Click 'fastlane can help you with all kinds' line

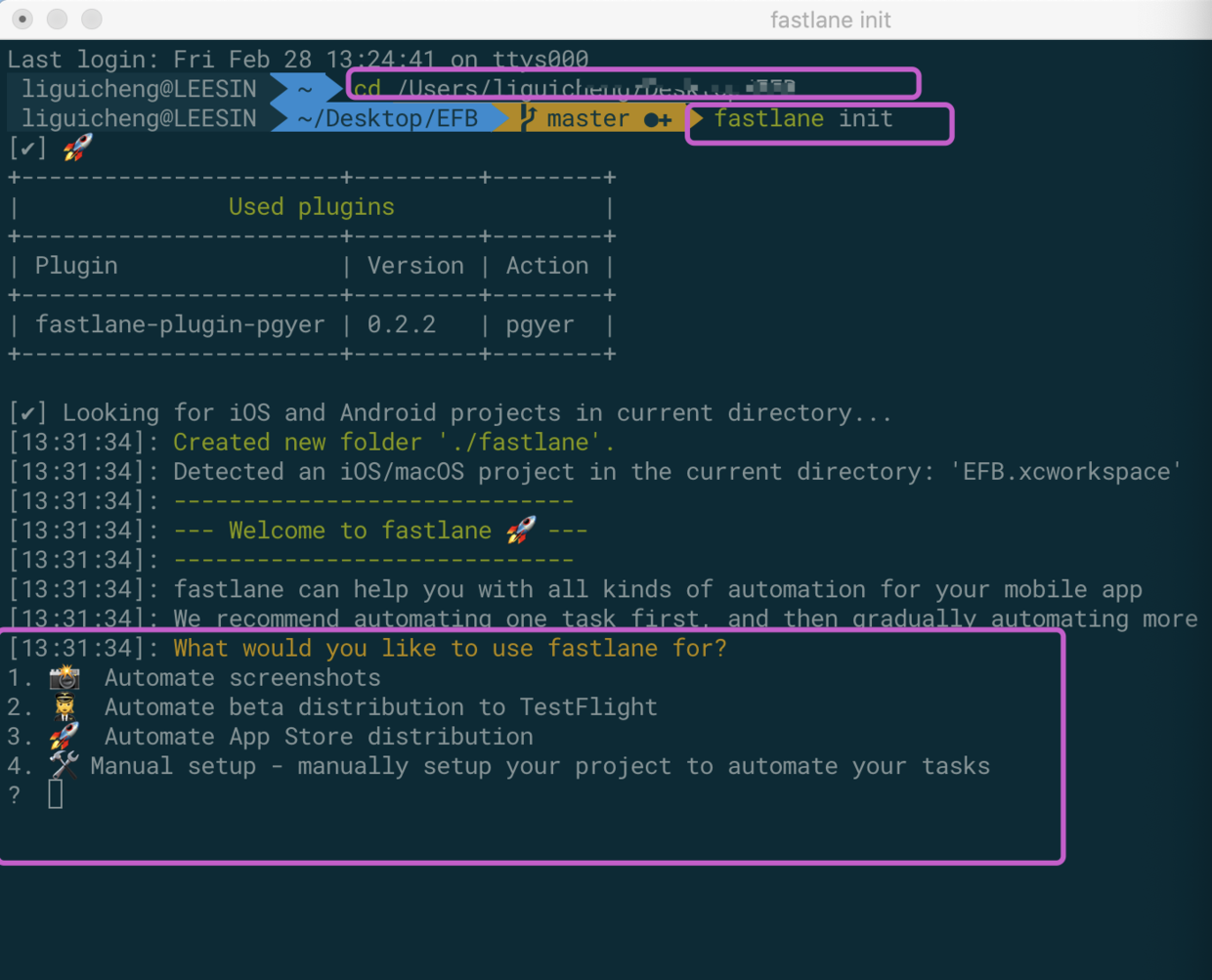[x=658, y=589]
